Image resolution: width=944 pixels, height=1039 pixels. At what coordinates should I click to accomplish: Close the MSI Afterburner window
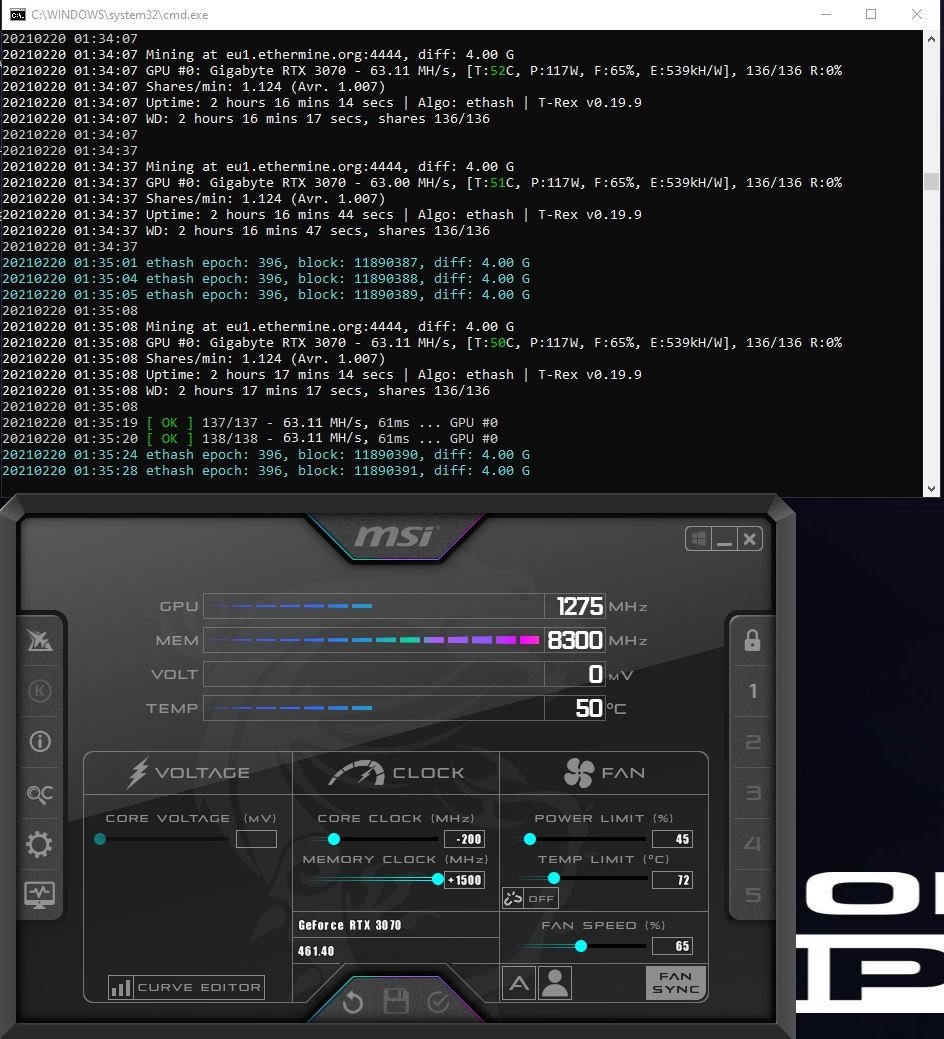click(x=749, y=539)
